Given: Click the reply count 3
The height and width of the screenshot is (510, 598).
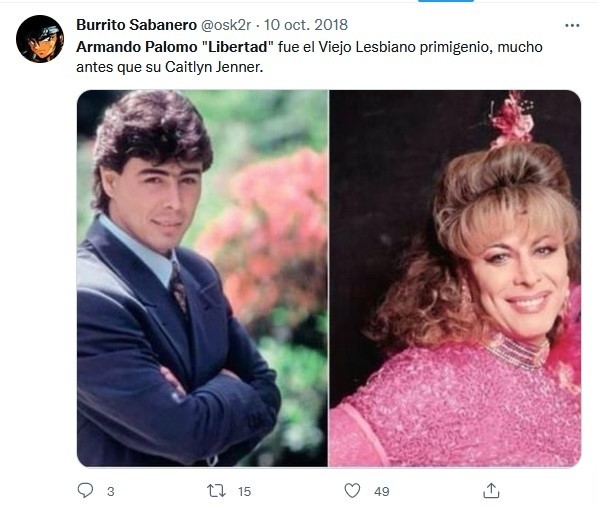Looking at the screenshot, I should click(x=111, y=491).
